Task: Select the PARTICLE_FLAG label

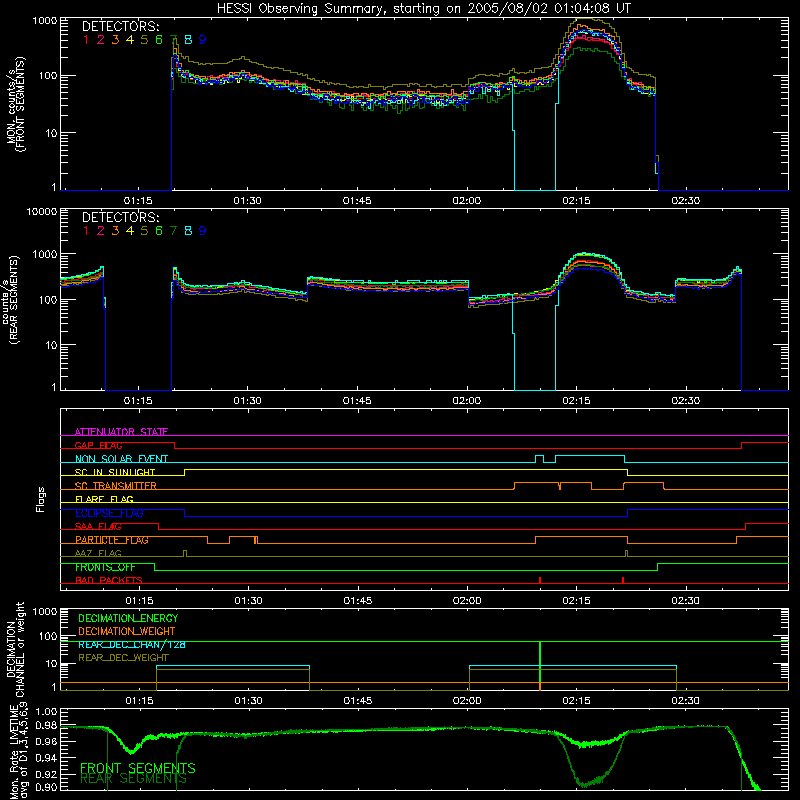Action: tap(112, 540)
